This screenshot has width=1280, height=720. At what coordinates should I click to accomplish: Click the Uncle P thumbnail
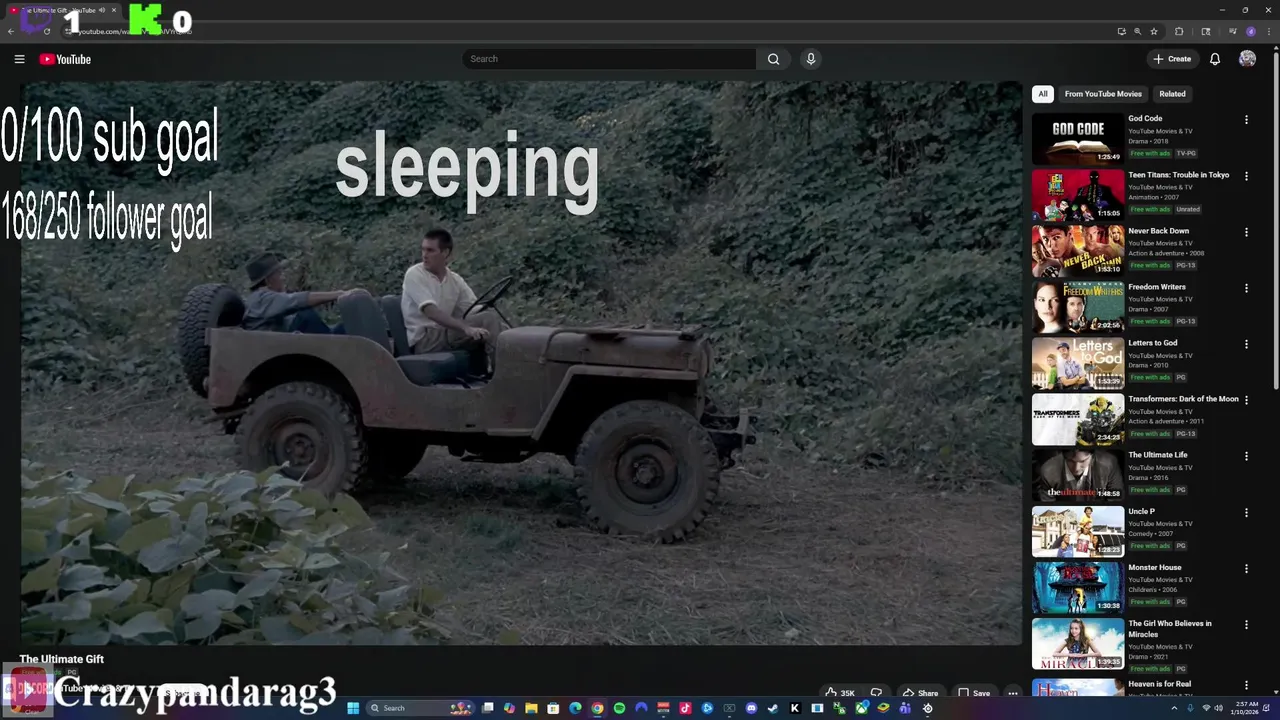(1078, 531)
